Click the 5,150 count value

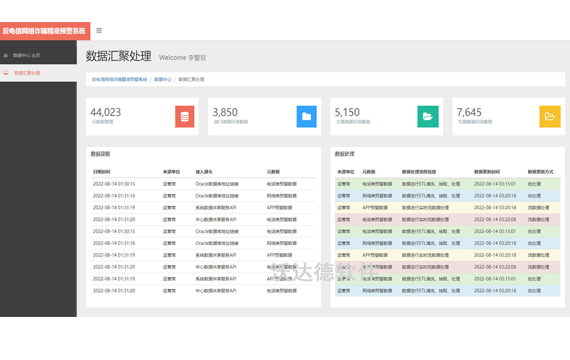click(x=347, y=112)
